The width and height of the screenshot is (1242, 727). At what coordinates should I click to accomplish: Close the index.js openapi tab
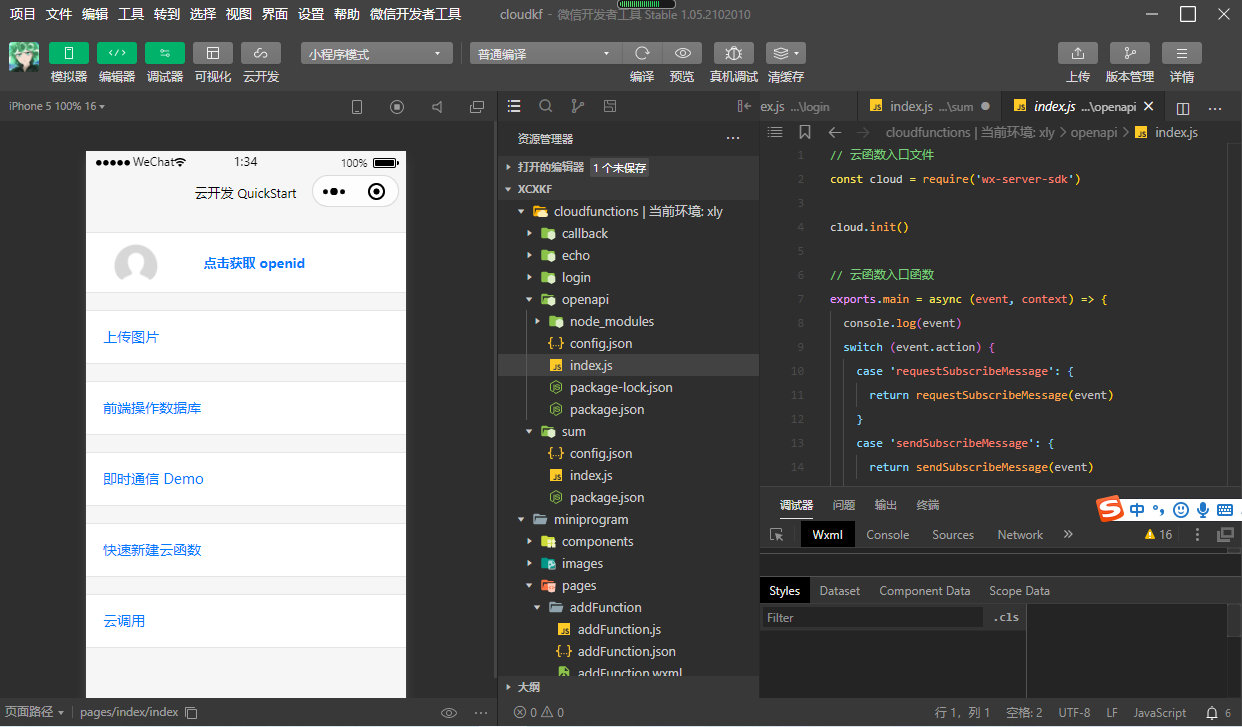(1148, 106)
